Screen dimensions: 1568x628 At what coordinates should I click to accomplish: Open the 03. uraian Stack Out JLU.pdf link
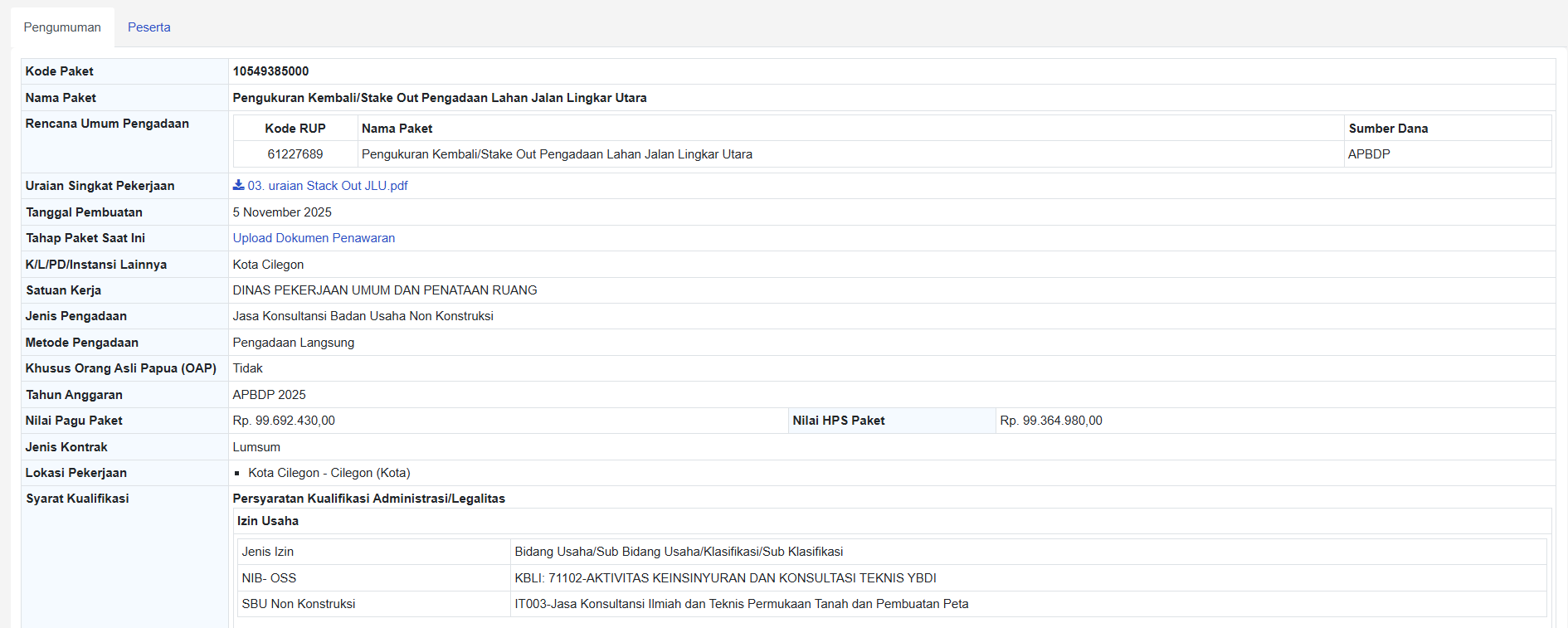tap(327, 186)
